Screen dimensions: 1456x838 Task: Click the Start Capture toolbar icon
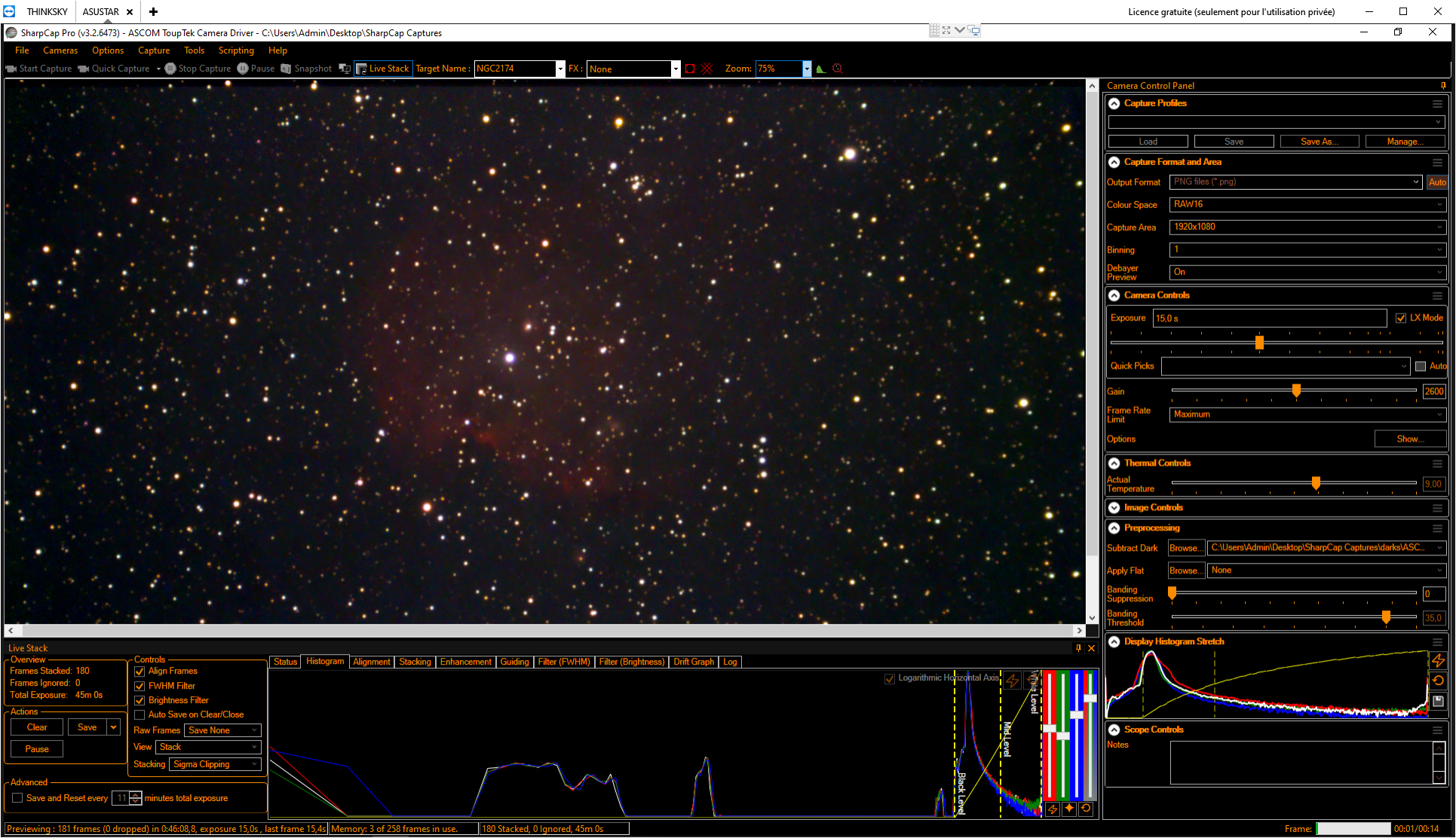tap(11, 69)
